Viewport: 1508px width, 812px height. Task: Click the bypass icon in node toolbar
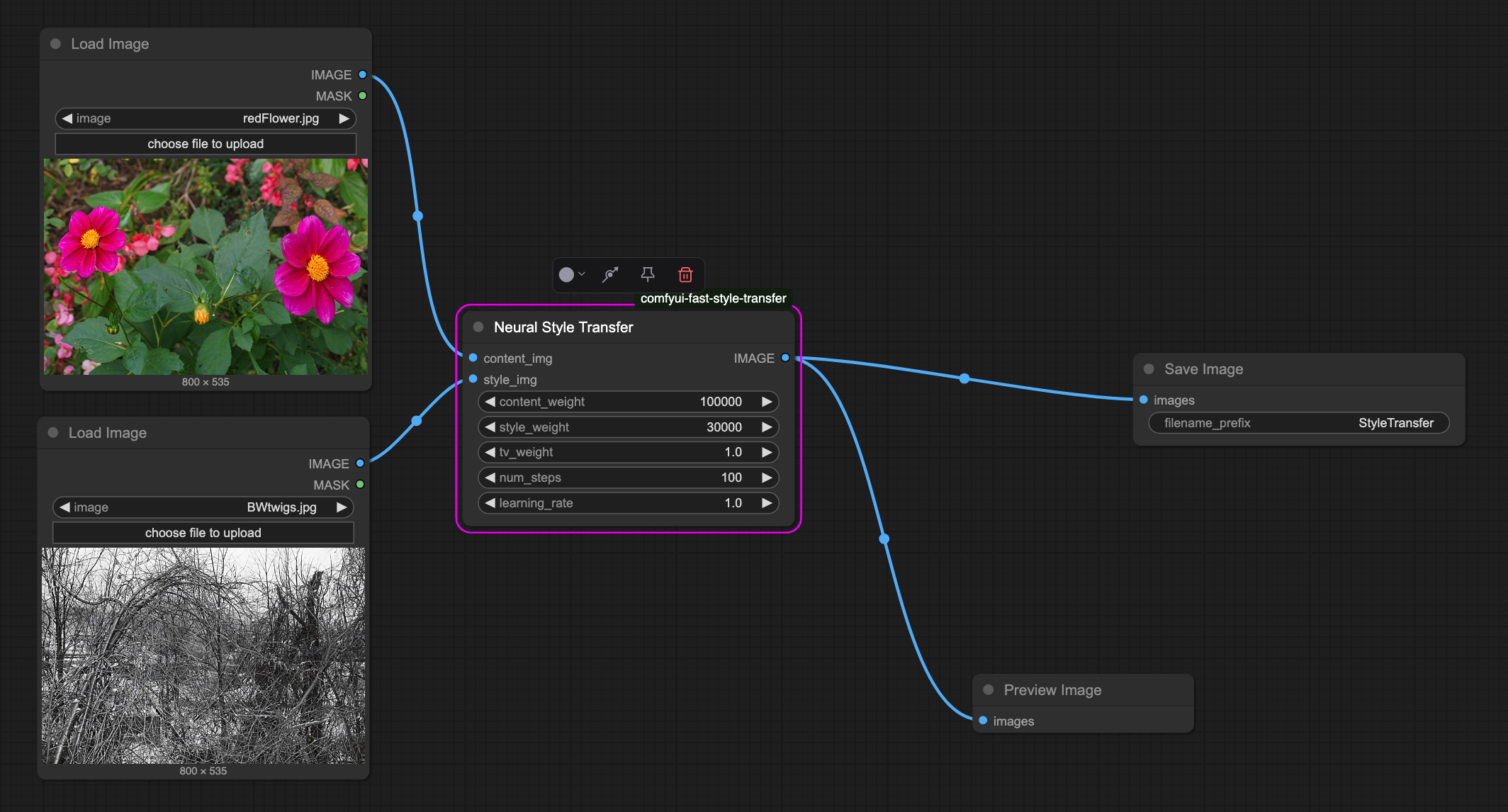coord(610,275)
